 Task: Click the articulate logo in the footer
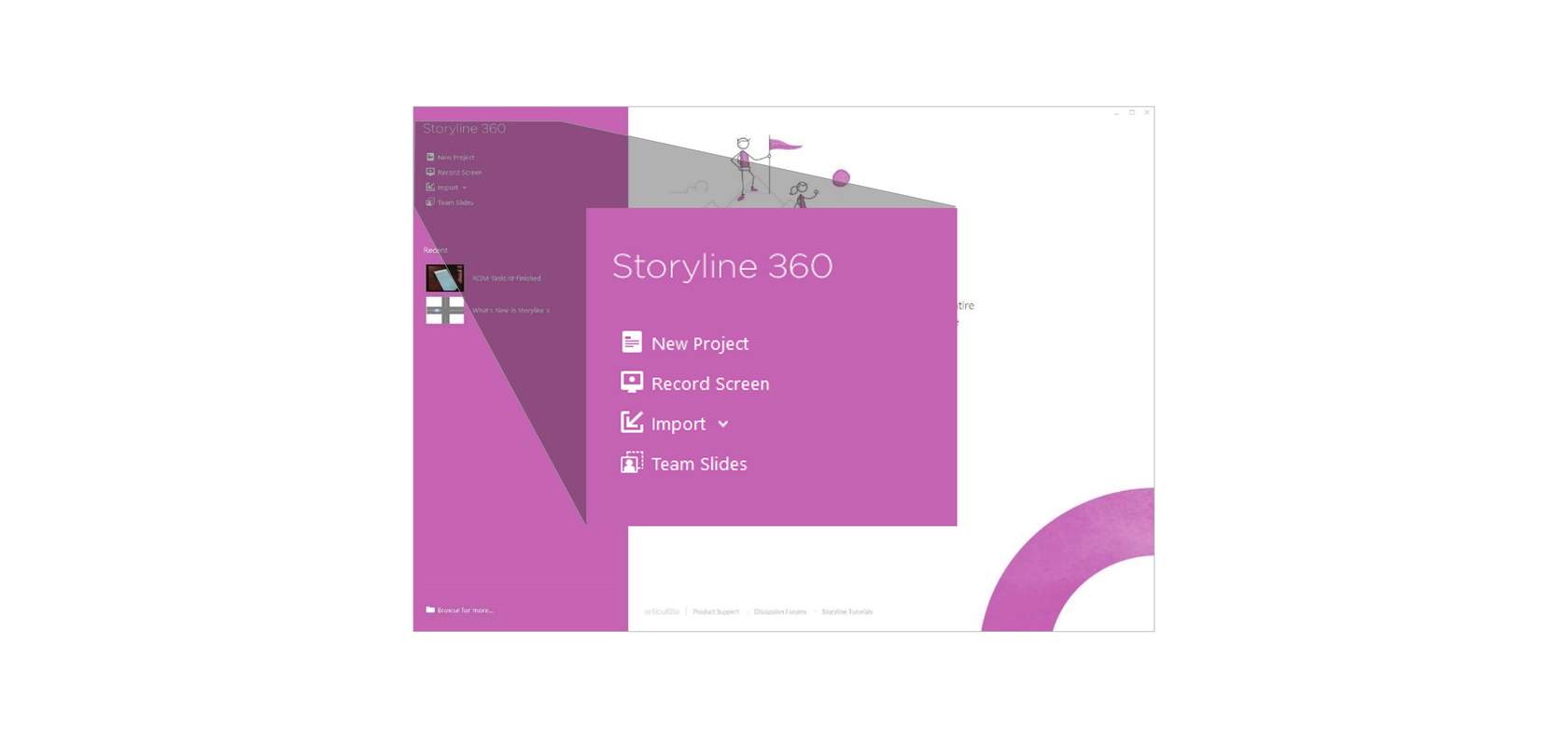click(x=661, y=612)
